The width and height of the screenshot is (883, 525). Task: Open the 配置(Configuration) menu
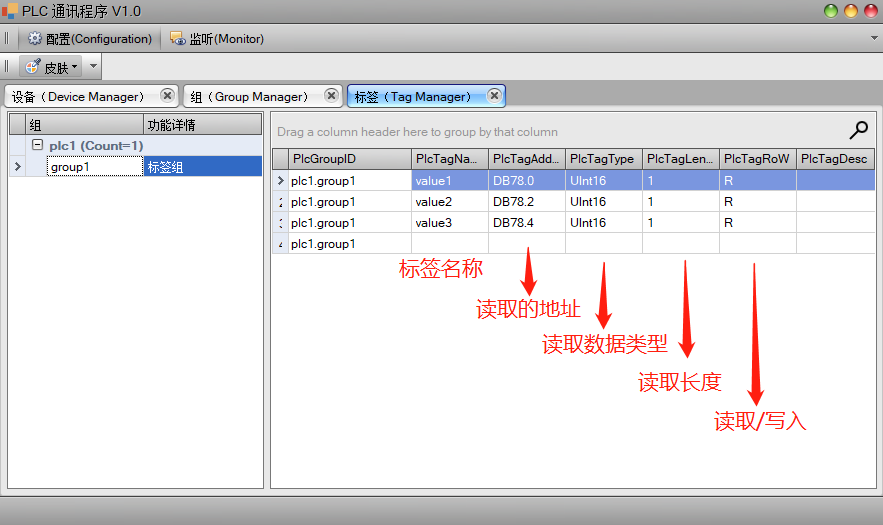pyautogui.click(x=90, y=38)
